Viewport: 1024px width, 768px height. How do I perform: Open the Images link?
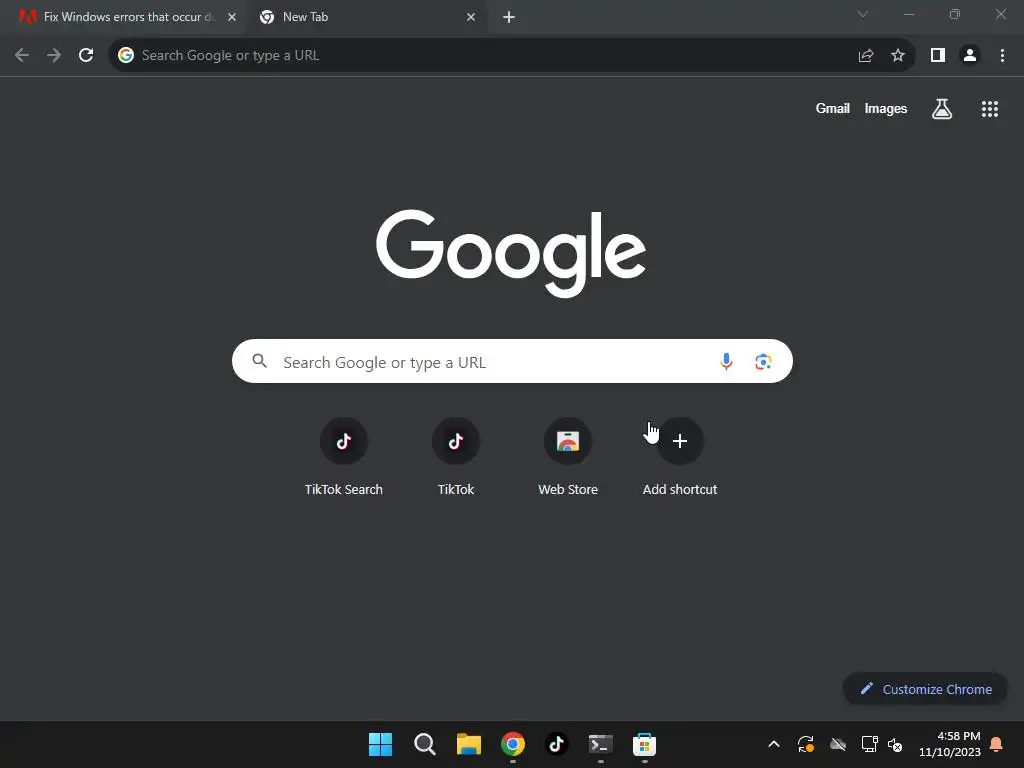pyautogui.click(x=886, y=108)
